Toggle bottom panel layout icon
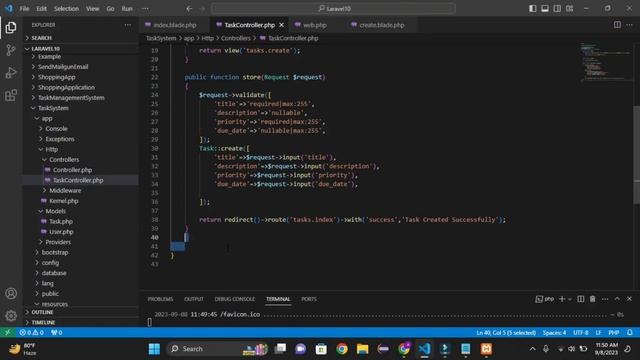This screenshot has width=640, height=360. click(x=545, y=9)
